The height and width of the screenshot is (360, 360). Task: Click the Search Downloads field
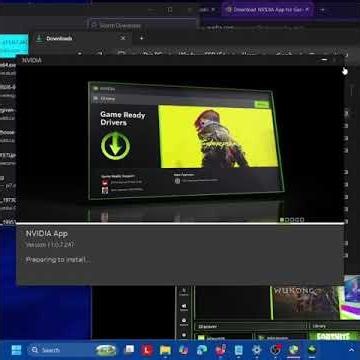click(143, 25)
